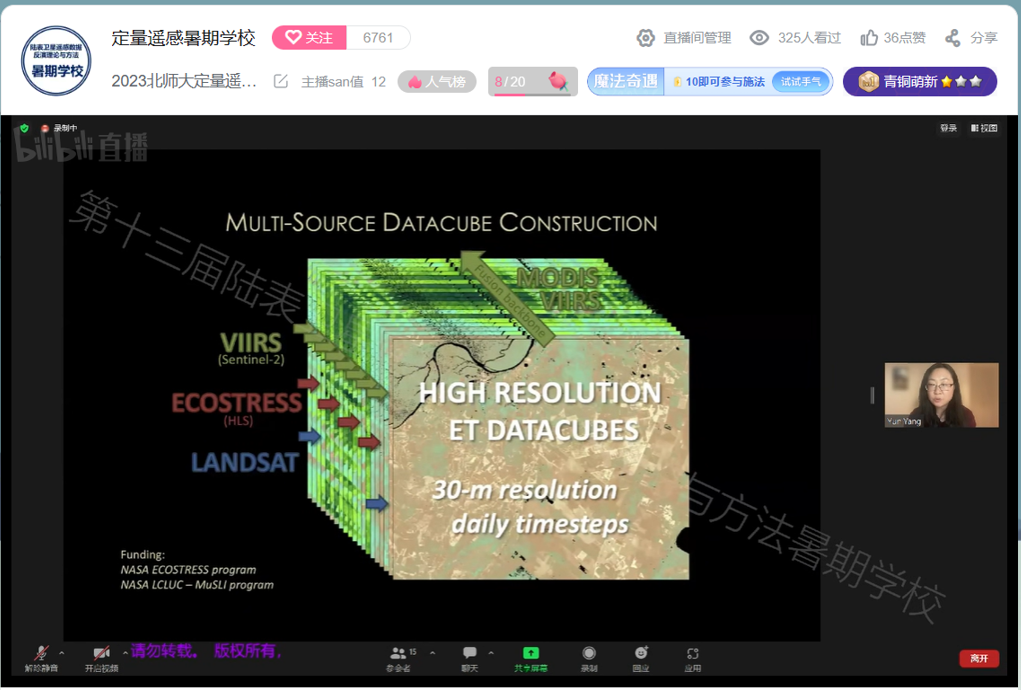Click the 试试手气 try-your-luck button
Screen dimensions: 1021x690
tap(800, 82)
